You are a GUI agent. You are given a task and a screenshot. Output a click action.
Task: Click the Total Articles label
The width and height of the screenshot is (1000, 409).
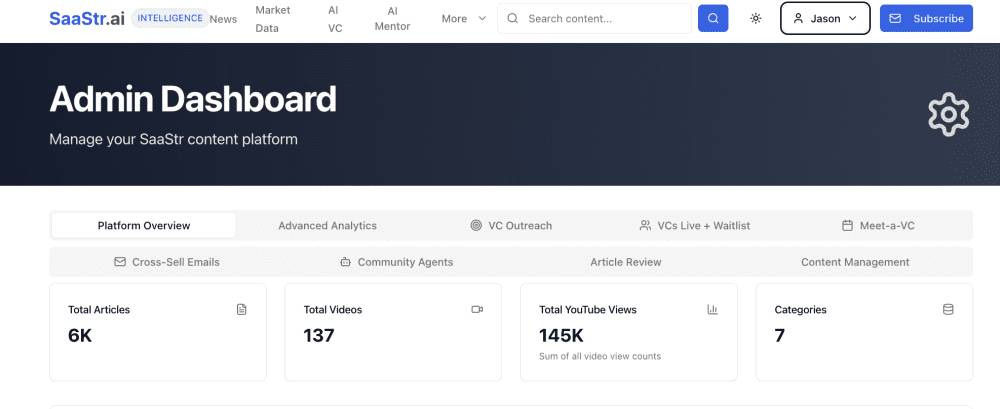[x=99, y=309]
